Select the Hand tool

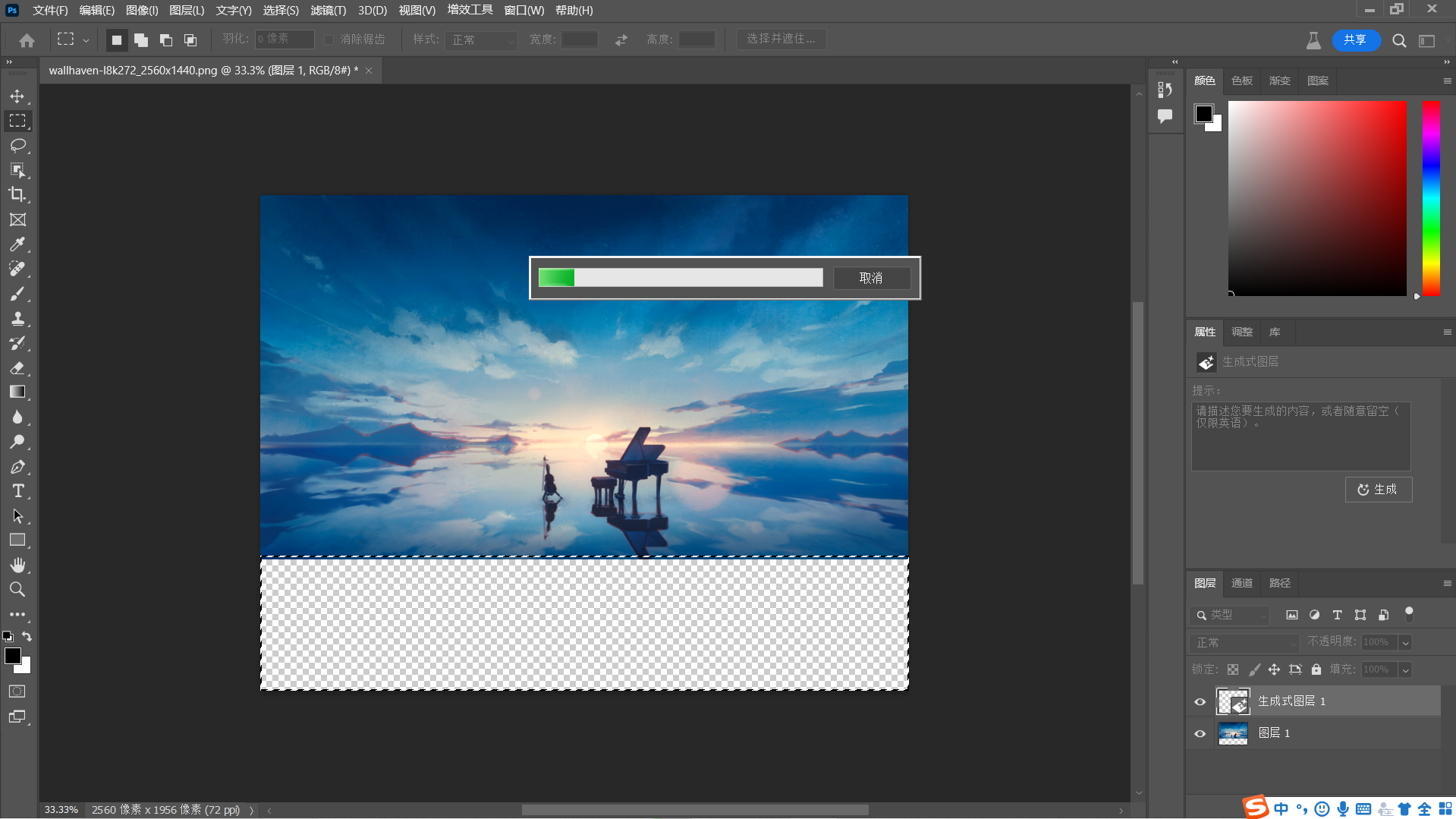17,565
